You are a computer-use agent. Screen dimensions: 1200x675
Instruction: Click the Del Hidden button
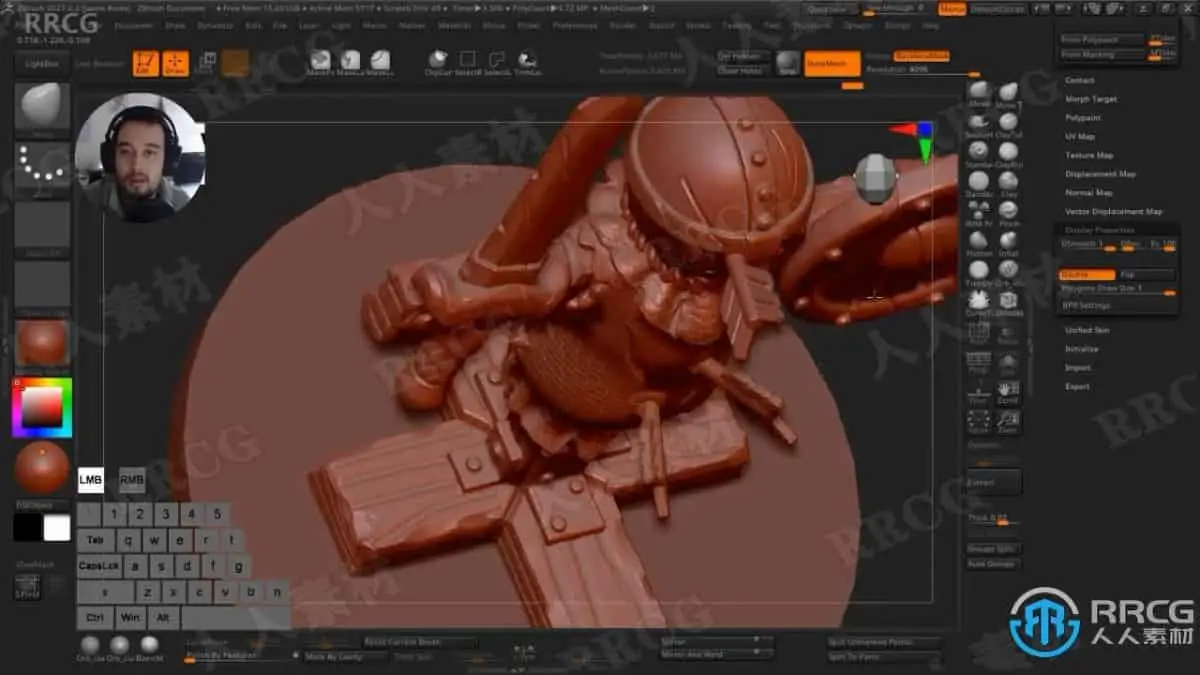(742, 56)
